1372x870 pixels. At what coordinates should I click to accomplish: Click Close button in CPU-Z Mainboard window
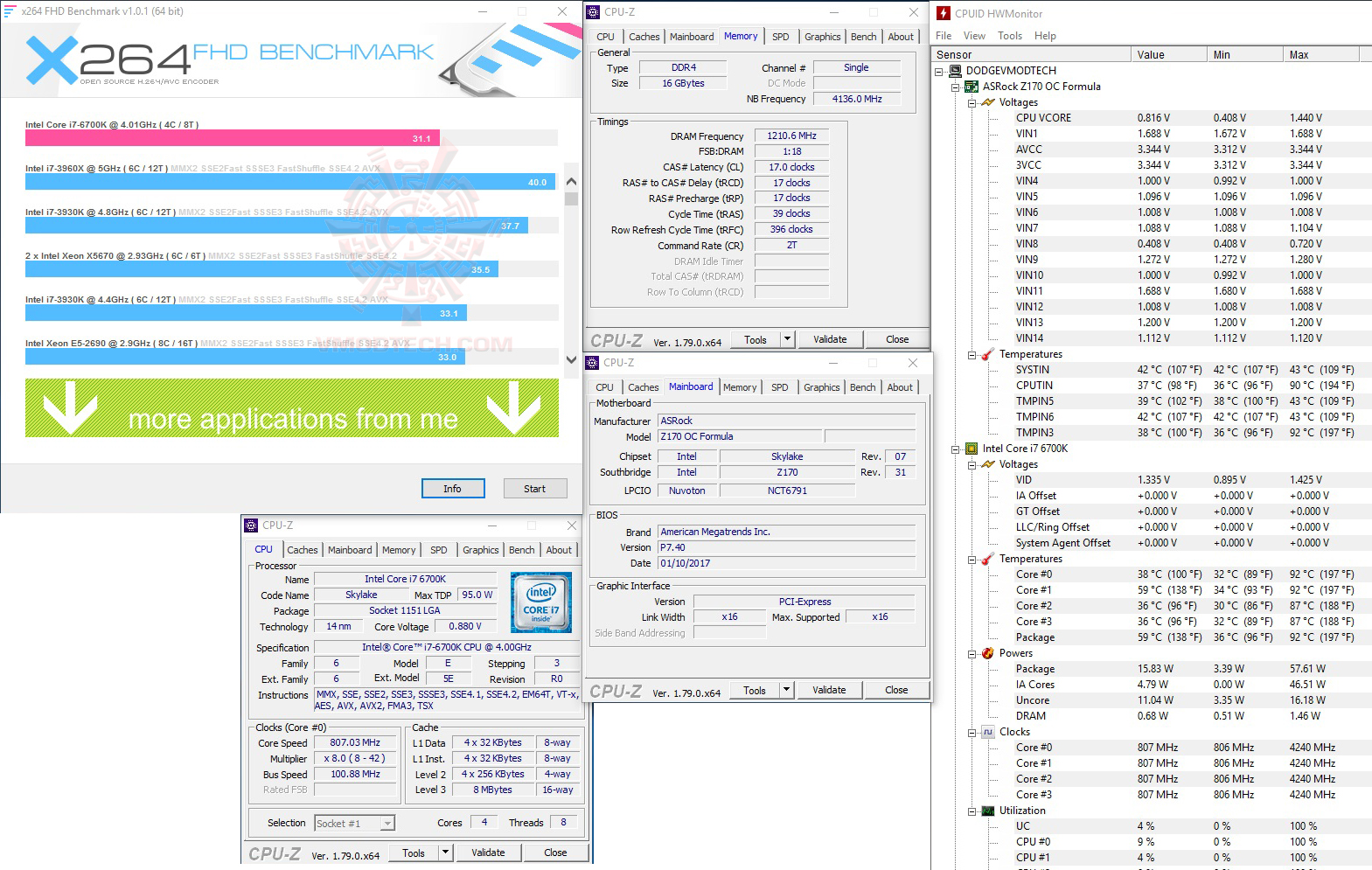point(896,690)
